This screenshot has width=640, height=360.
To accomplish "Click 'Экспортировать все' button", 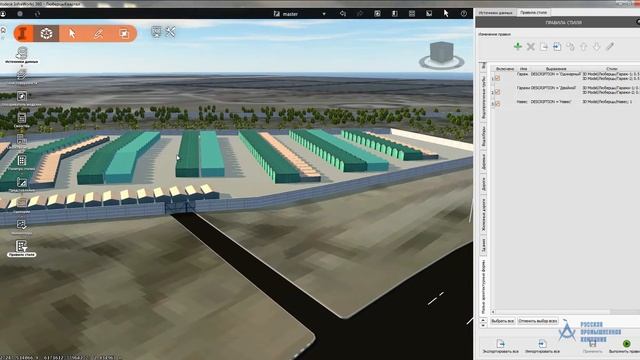I will click(500, 346).
